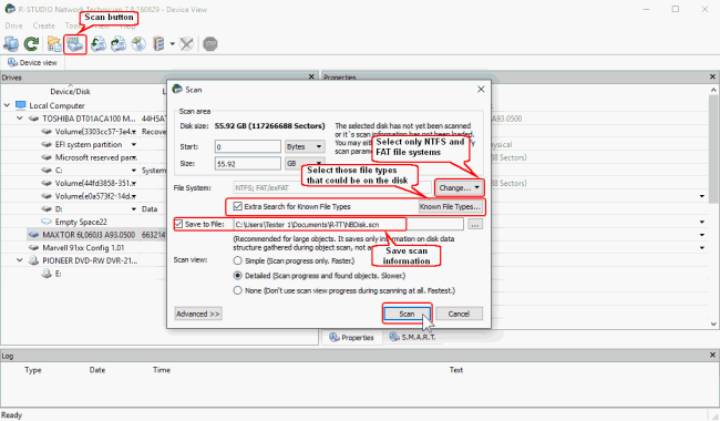The height and width of the screenshot is (421, 720).
Task: Select the MAXTOR 6L060J3 drive row
Action: coord(96,235)
